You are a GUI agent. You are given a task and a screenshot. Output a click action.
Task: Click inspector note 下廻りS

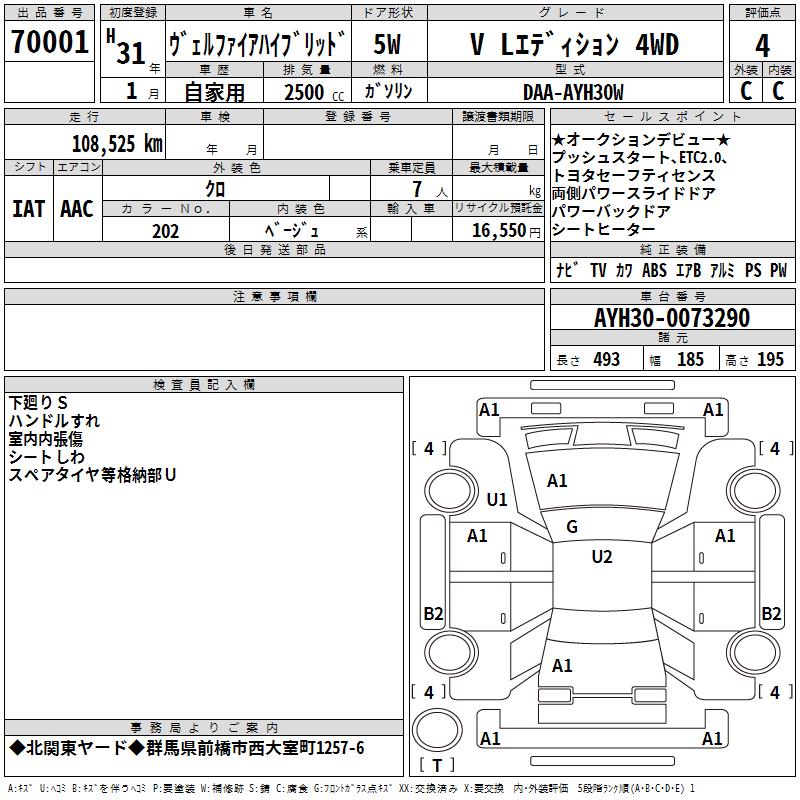(38, 403)
